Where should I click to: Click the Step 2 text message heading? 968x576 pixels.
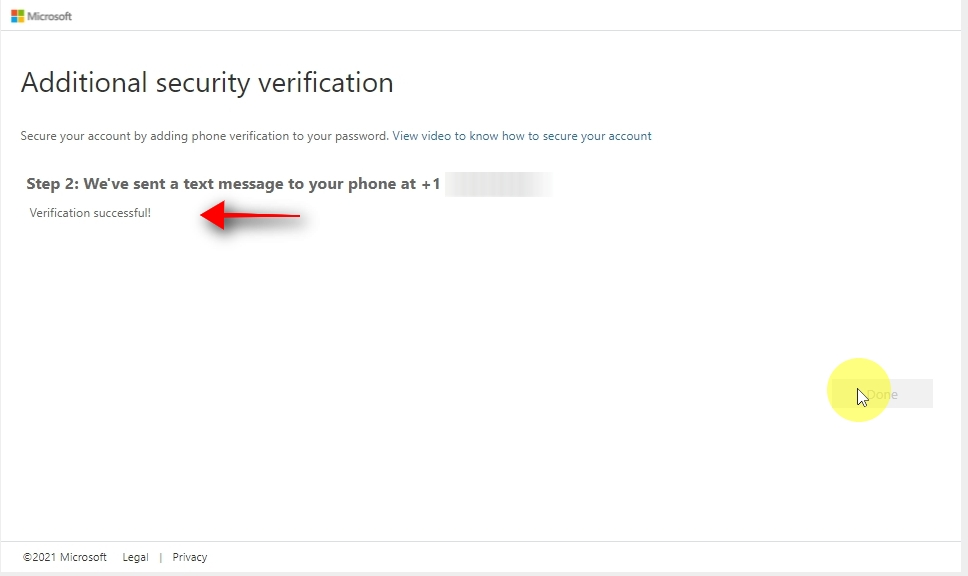[220, 184]
